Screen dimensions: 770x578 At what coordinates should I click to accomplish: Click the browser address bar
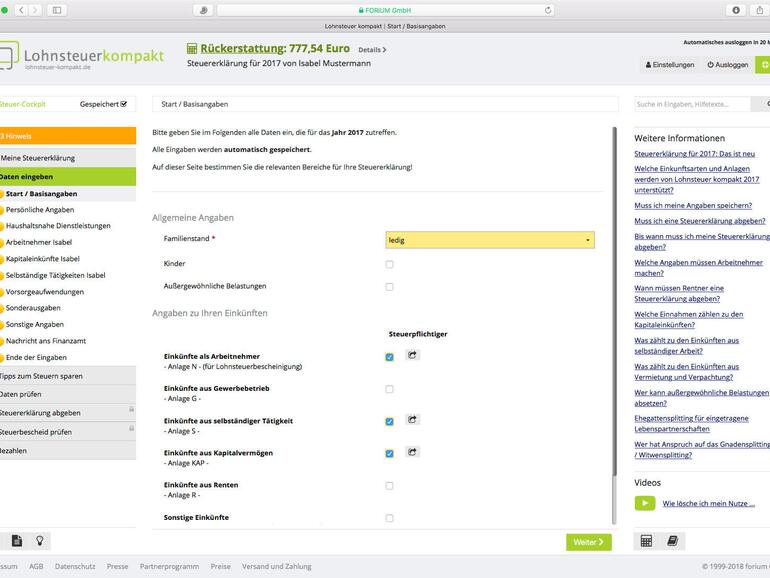coord(385,10)
